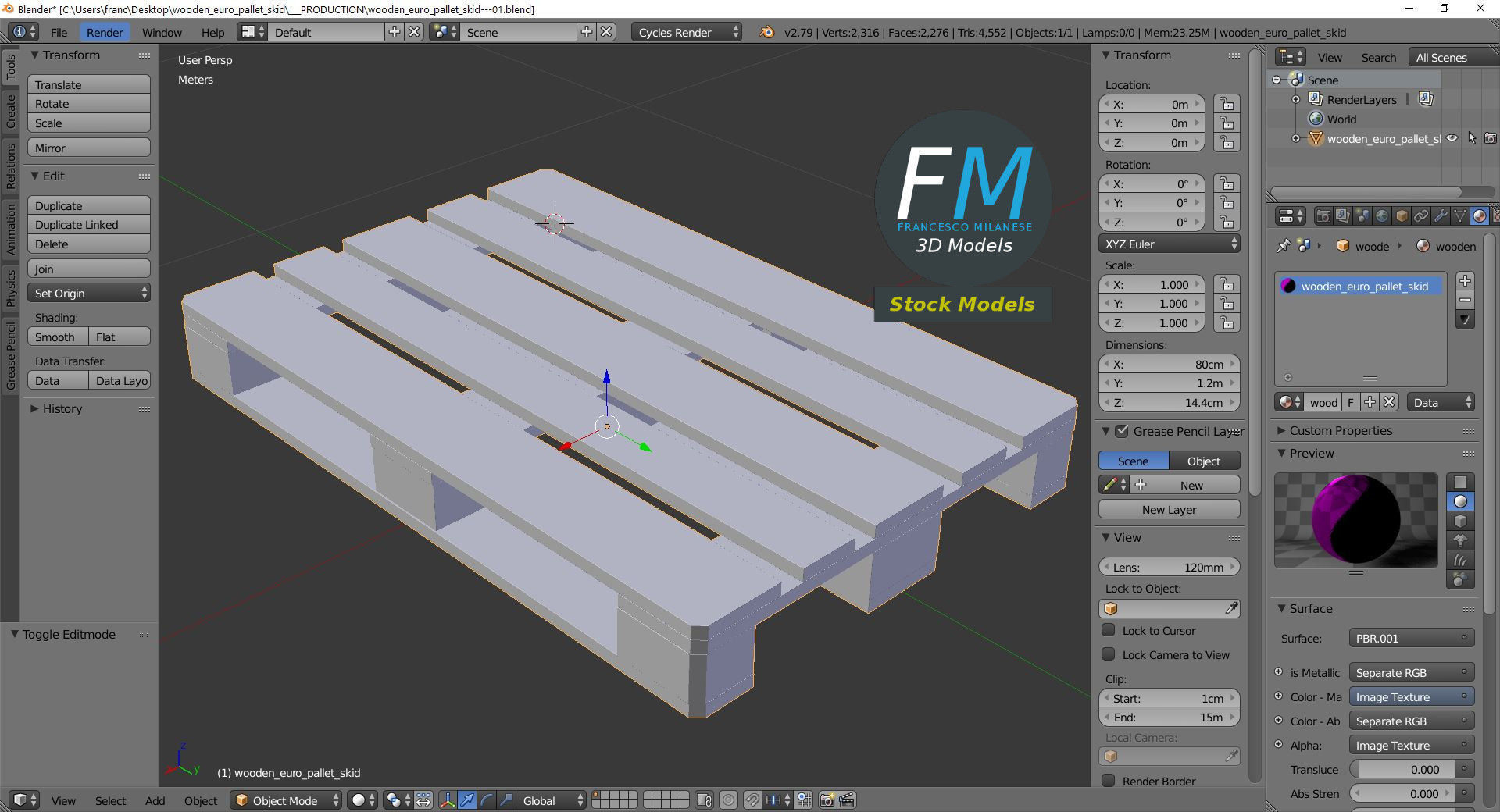Adjust the Lens 120mm field
The height and width of the screenshot is (812, 1500).
1169,567
